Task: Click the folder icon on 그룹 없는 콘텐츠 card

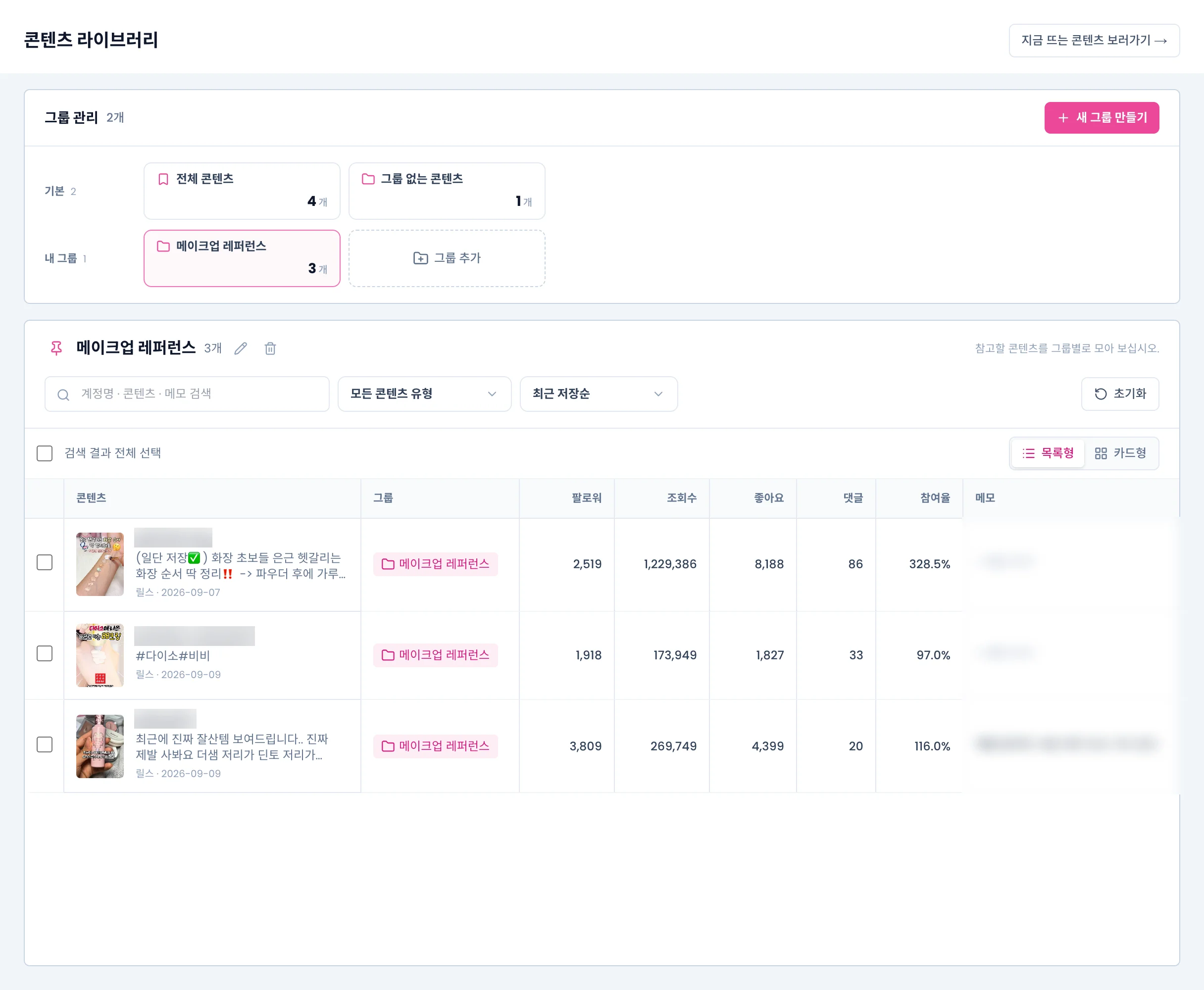Action: pos(368,179)
